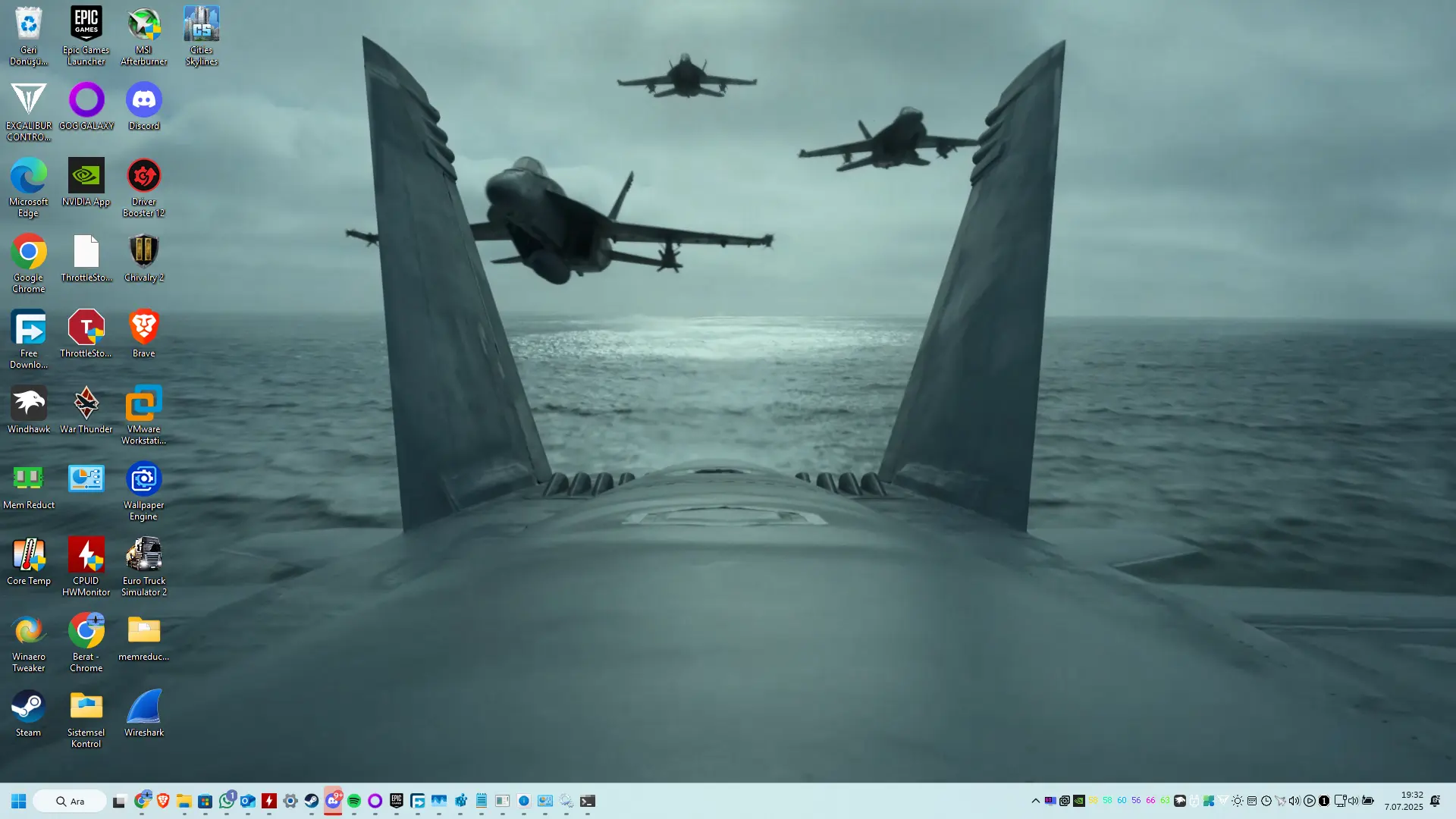The width and height of the screenshot is (1456, 819).
Task: Select the Wireshark desktop shortcut
Action: tap(144, 713)
